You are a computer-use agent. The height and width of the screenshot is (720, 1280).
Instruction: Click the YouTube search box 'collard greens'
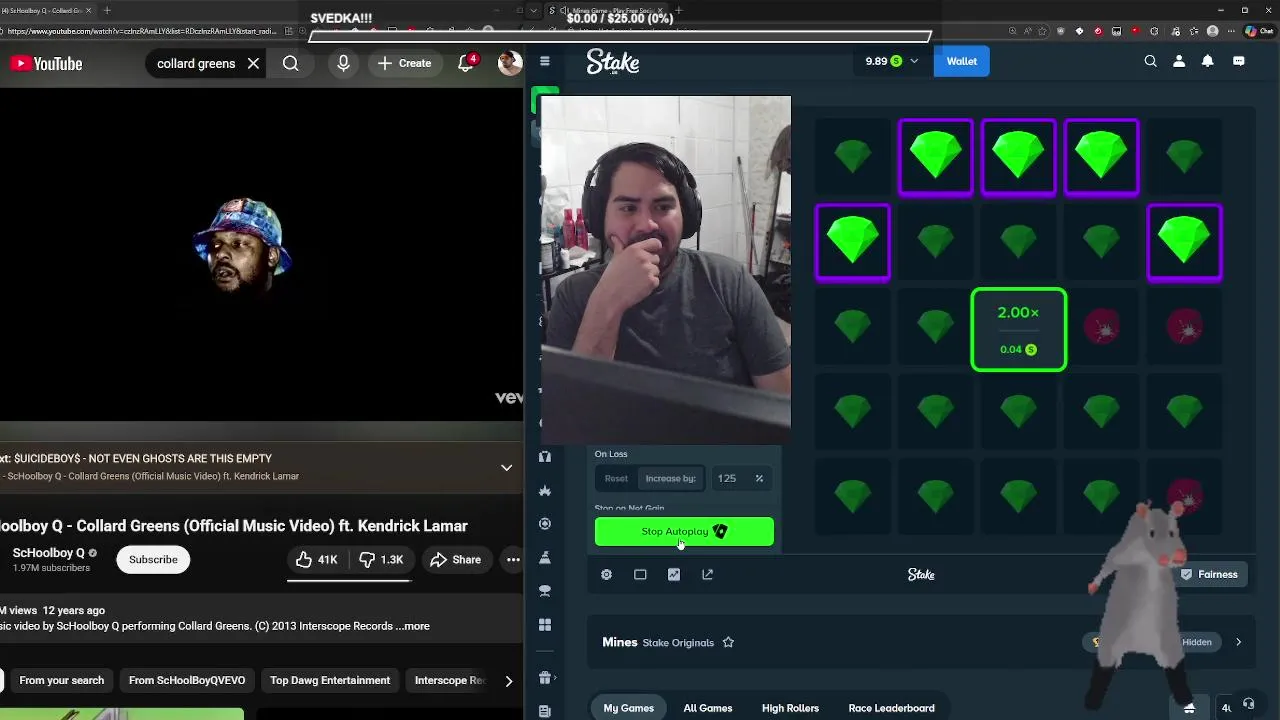[x=196, y=63]
